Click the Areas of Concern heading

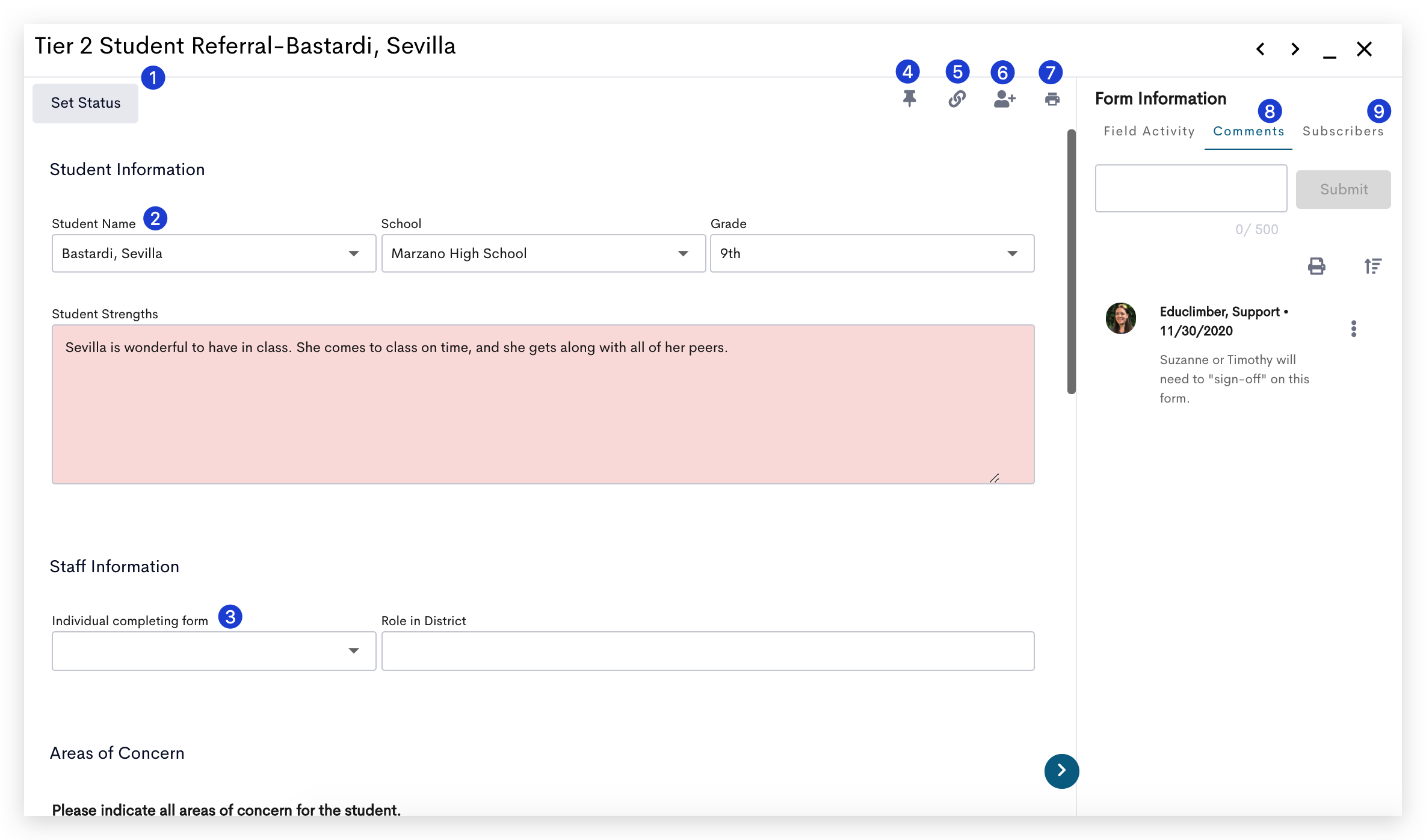coord(117,753)
